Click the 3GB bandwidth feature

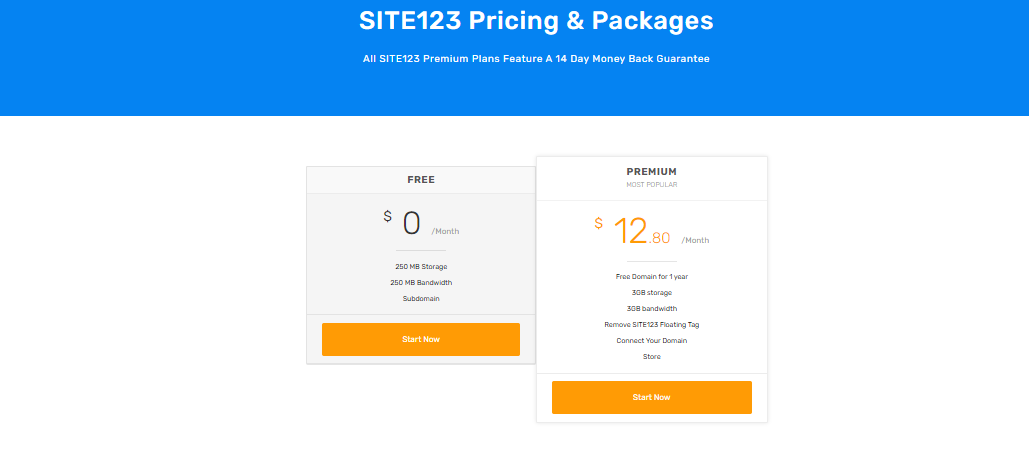point(651,308)
